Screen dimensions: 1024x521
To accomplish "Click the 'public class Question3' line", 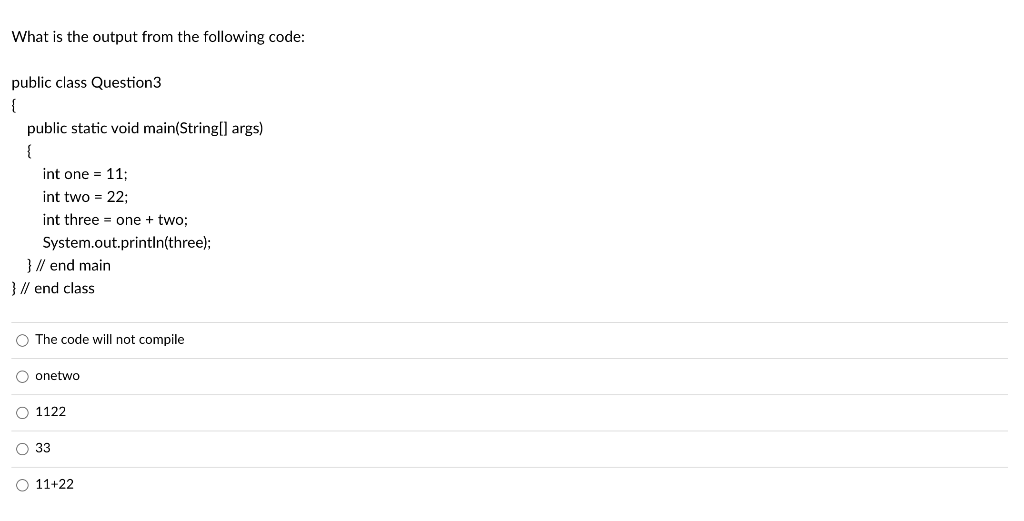I will (x=86, y=82).
